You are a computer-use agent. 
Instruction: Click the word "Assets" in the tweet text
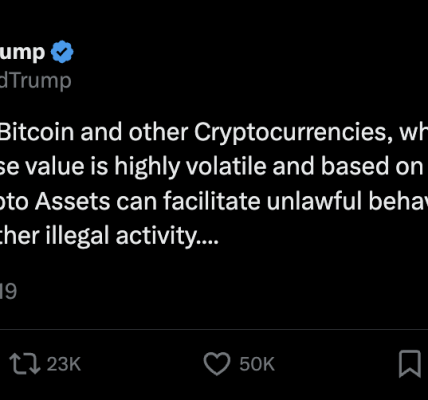click(72, 202)
